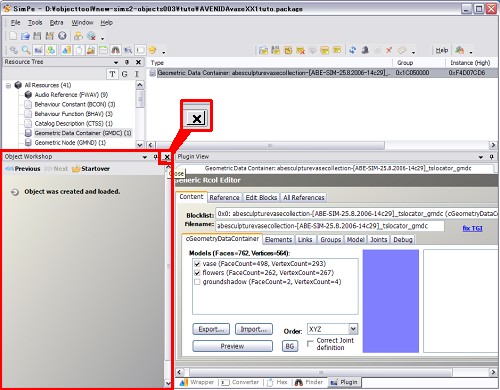The image size is (500, 390).
Task: Click the Preview button
Action: [232, 346]
